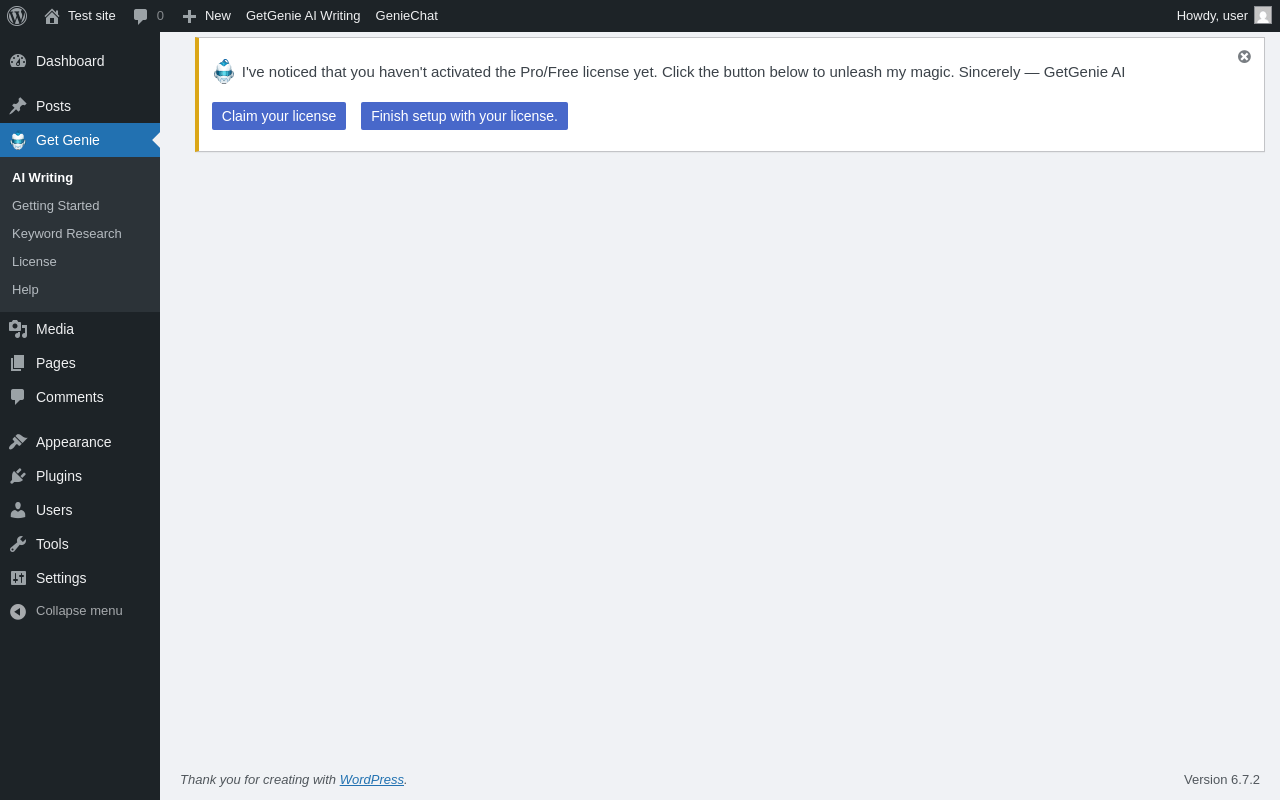Click the user avatar thumbnail
The image size is (1280, 800).
[x=1263, y=15]
